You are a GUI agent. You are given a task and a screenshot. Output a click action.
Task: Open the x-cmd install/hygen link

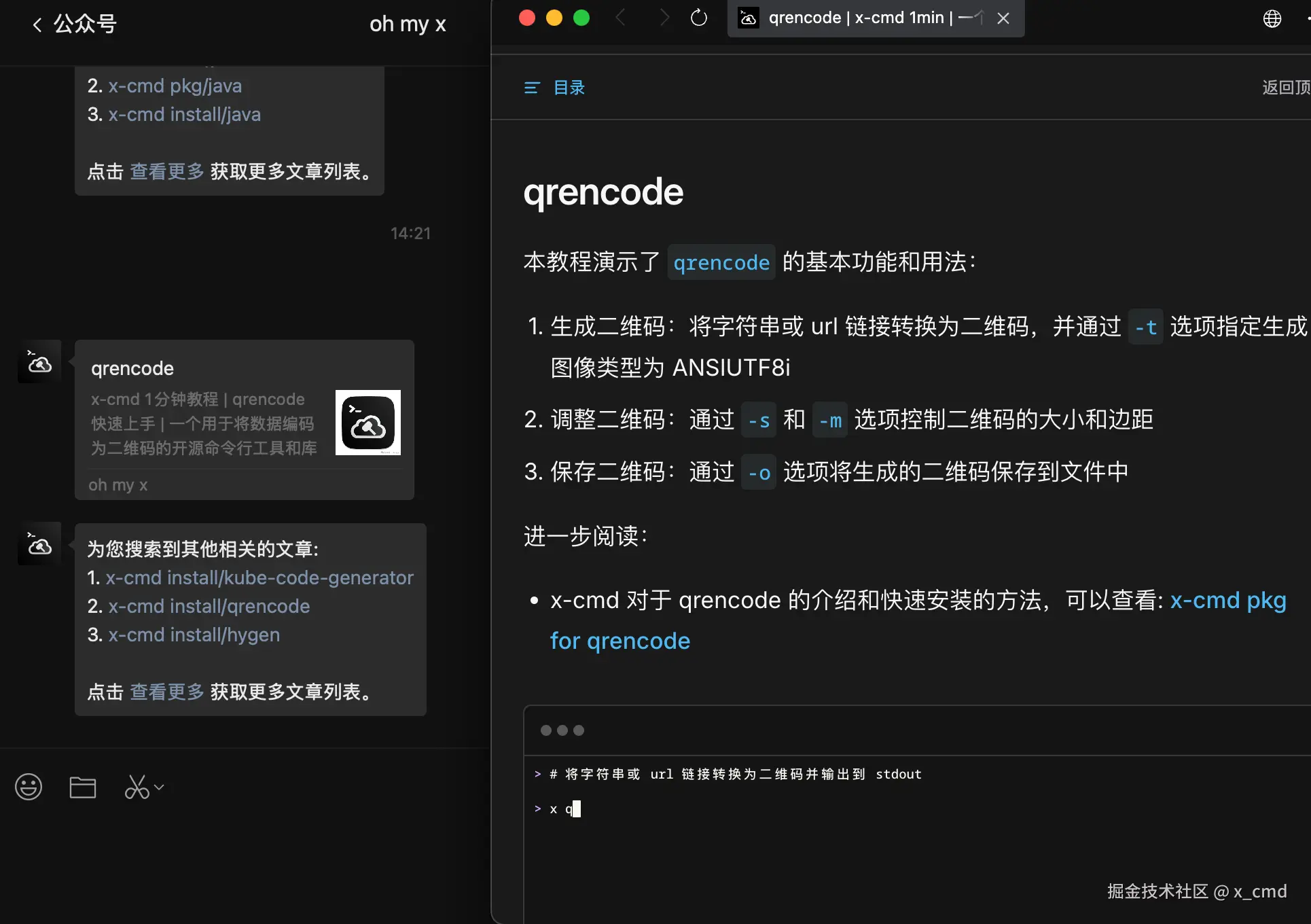pos(194,635)
